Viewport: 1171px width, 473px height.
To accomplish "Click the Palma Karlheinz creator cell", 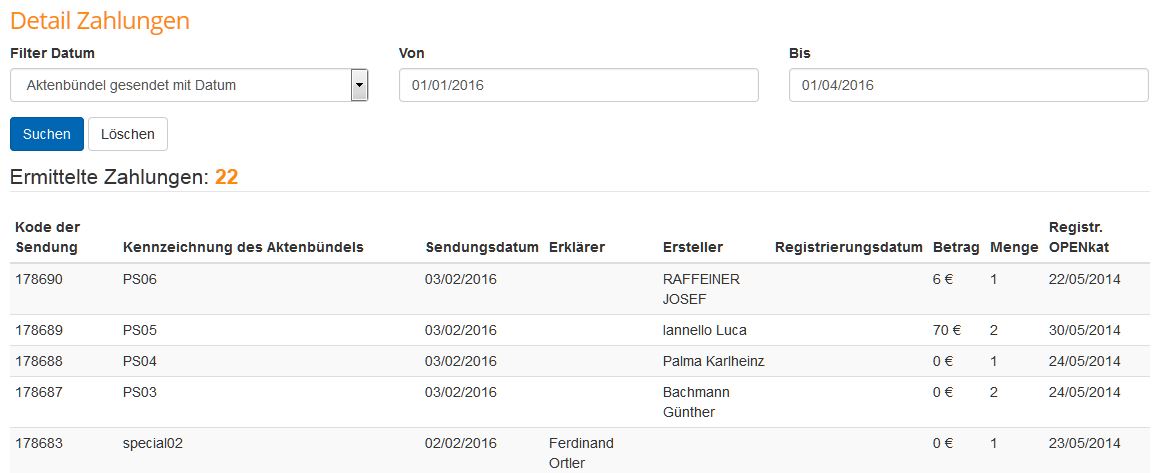I will 713,361.
